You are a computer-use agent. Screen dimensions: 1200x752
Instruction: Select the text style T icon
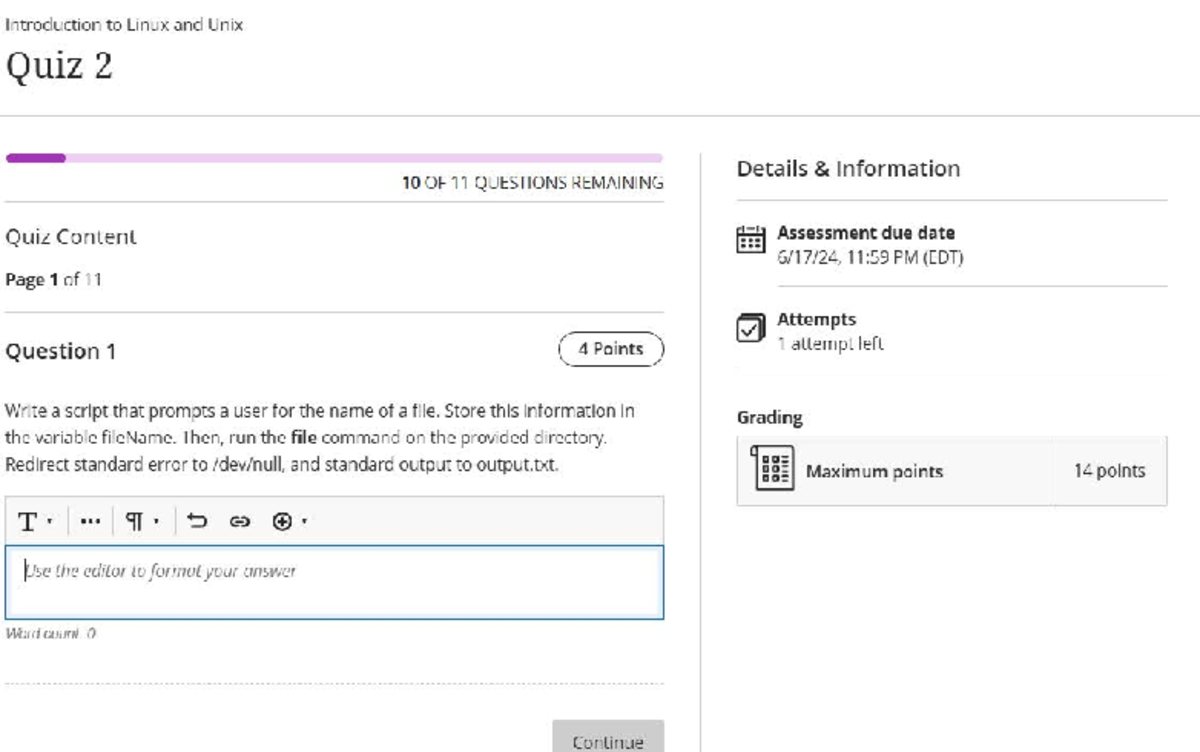point(26,521)
